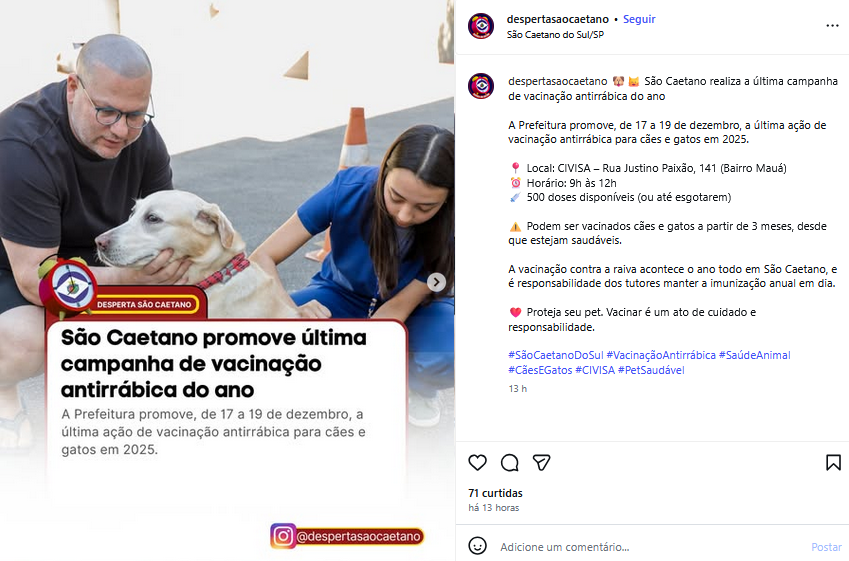The image size is (849, 561).
Task: Open the #PetSaudável hashtag
Action: pyautogui.click(x=651, y=370)
